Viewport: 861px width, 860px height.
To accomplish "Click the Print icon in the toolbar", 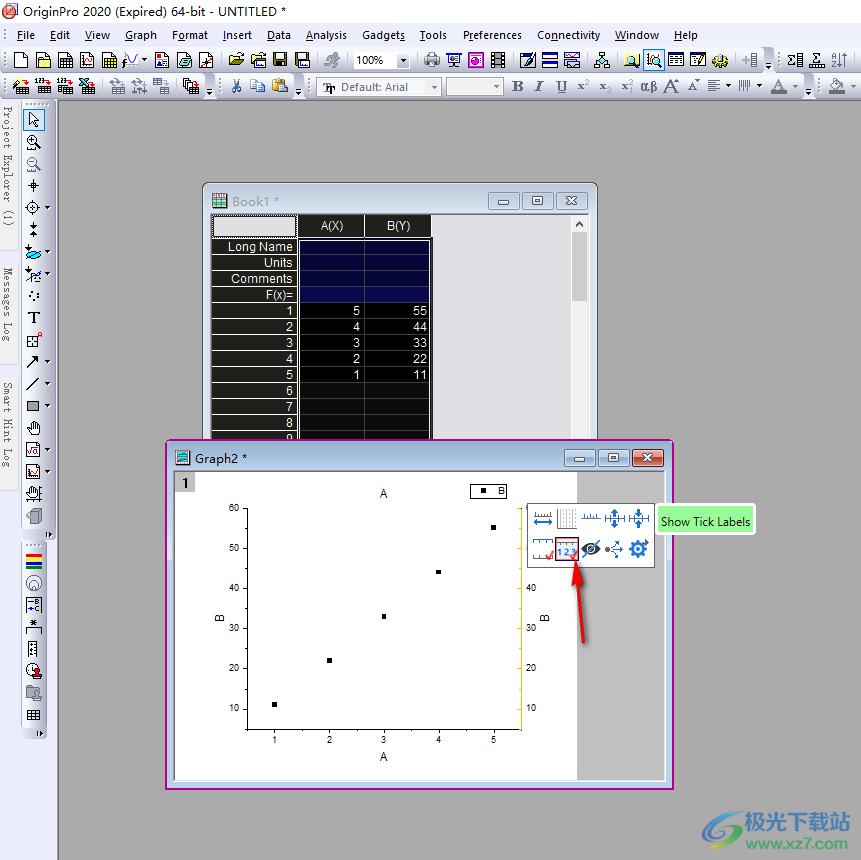I will pos(431,60).
